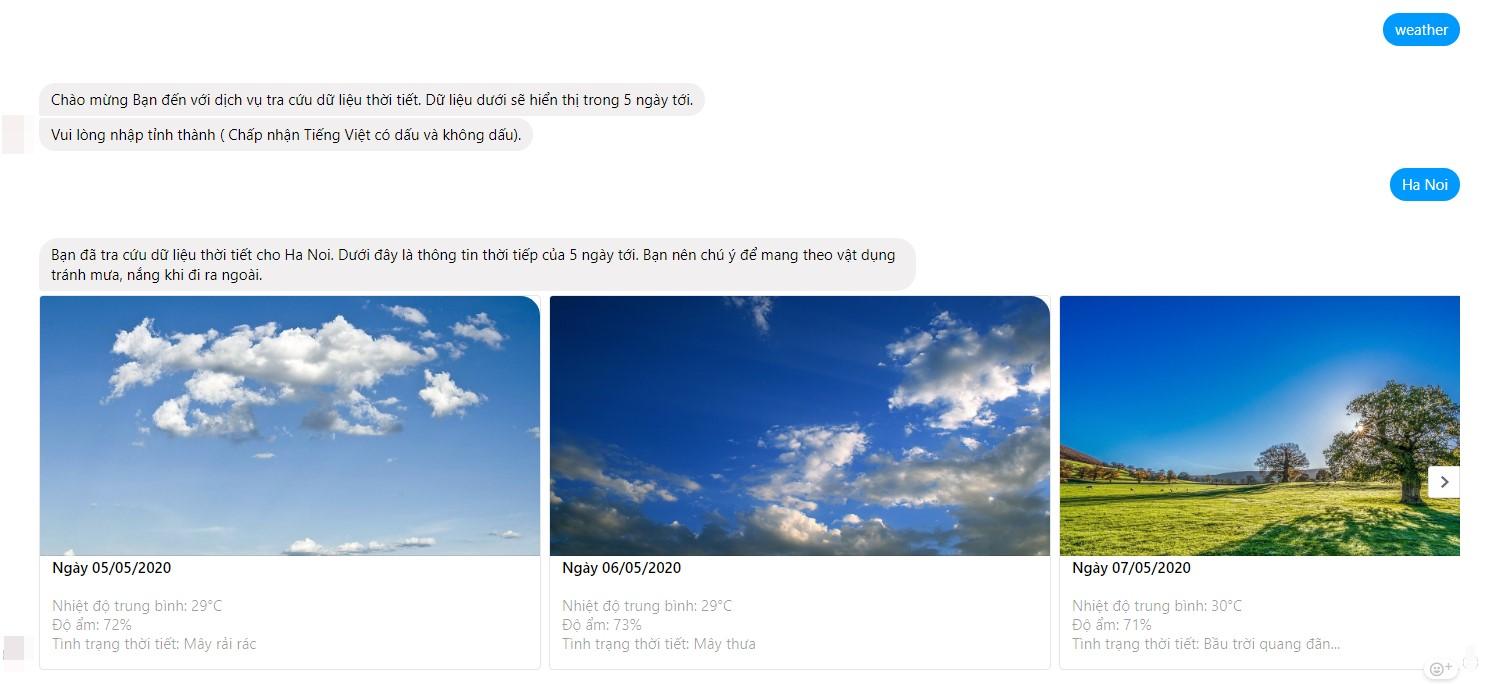
Task: Click 'Tình trạng thời tiết: Mây thưa' text
Action: pyautogui.click(x=659, y=644)
